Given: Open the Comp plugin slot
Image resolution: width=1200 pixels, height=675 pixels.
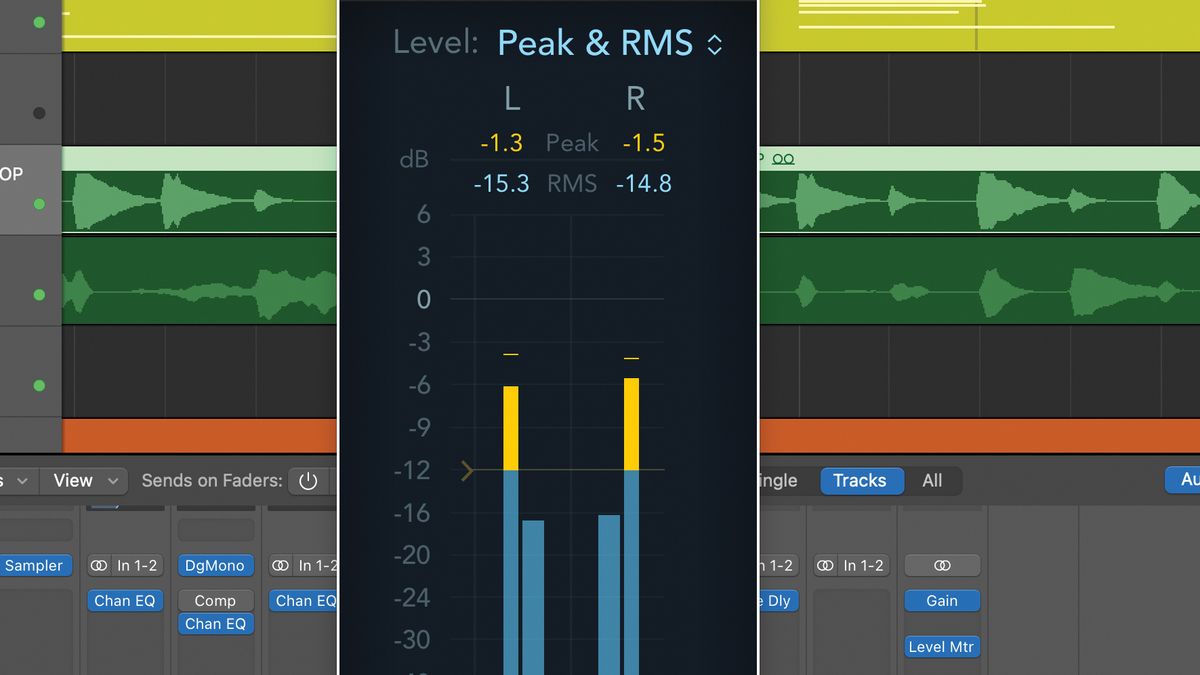Looking at the screenshot, I should tap(215, 600).
